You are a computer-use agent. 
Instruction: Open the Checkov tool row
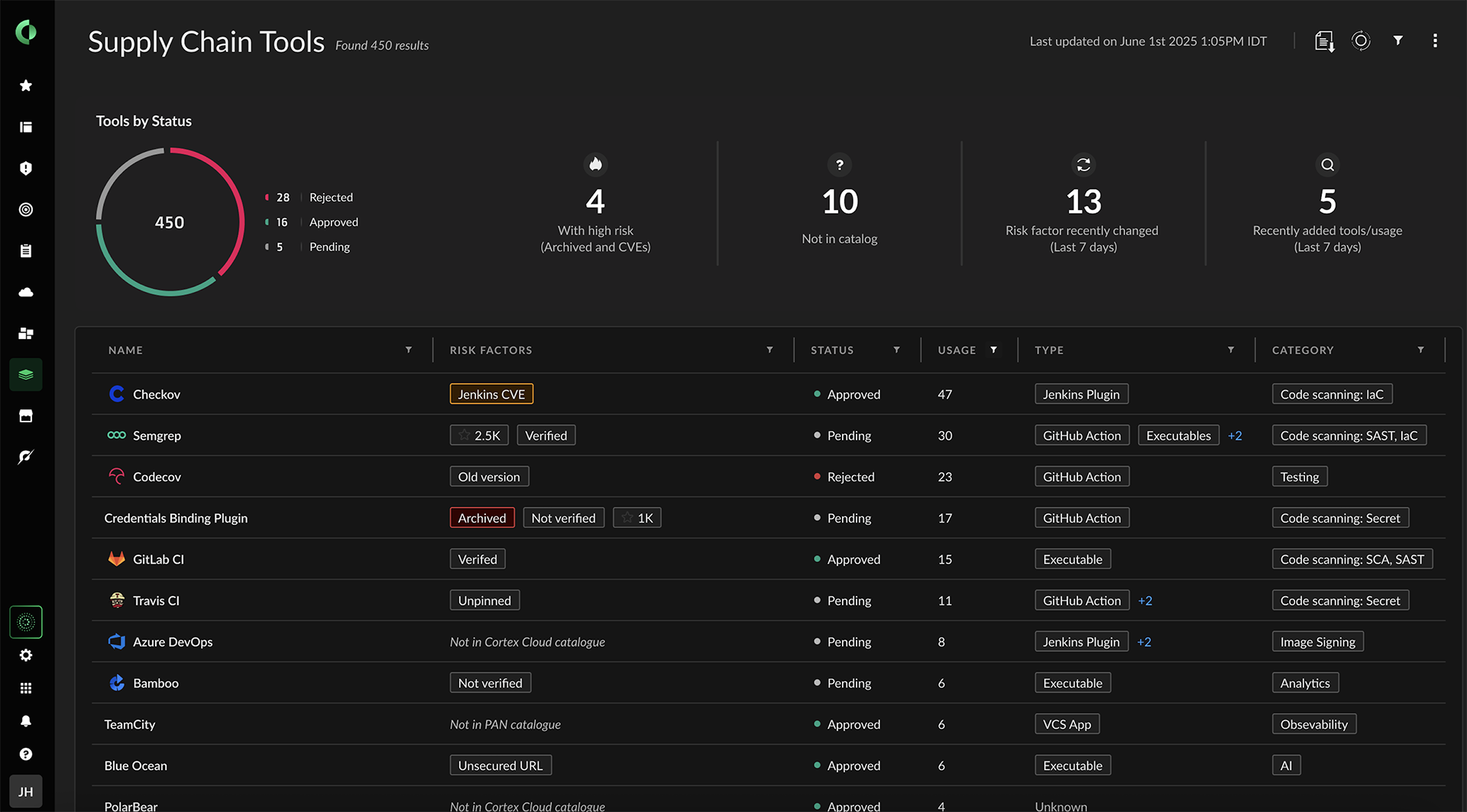157,394
